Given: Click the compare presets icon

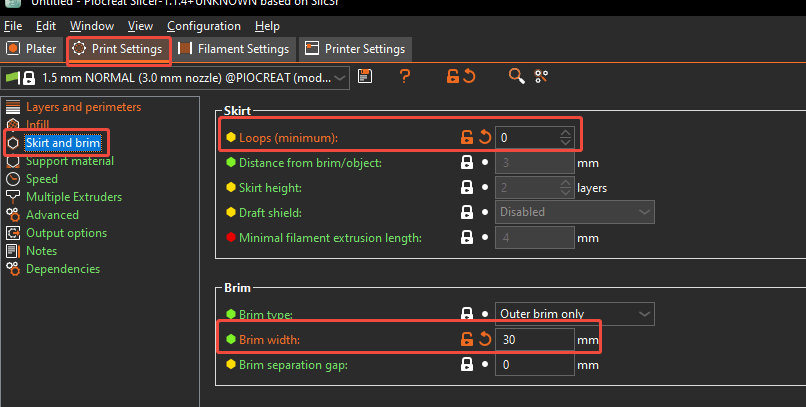Looking at the screenshot, I should [x=542, y=76].
